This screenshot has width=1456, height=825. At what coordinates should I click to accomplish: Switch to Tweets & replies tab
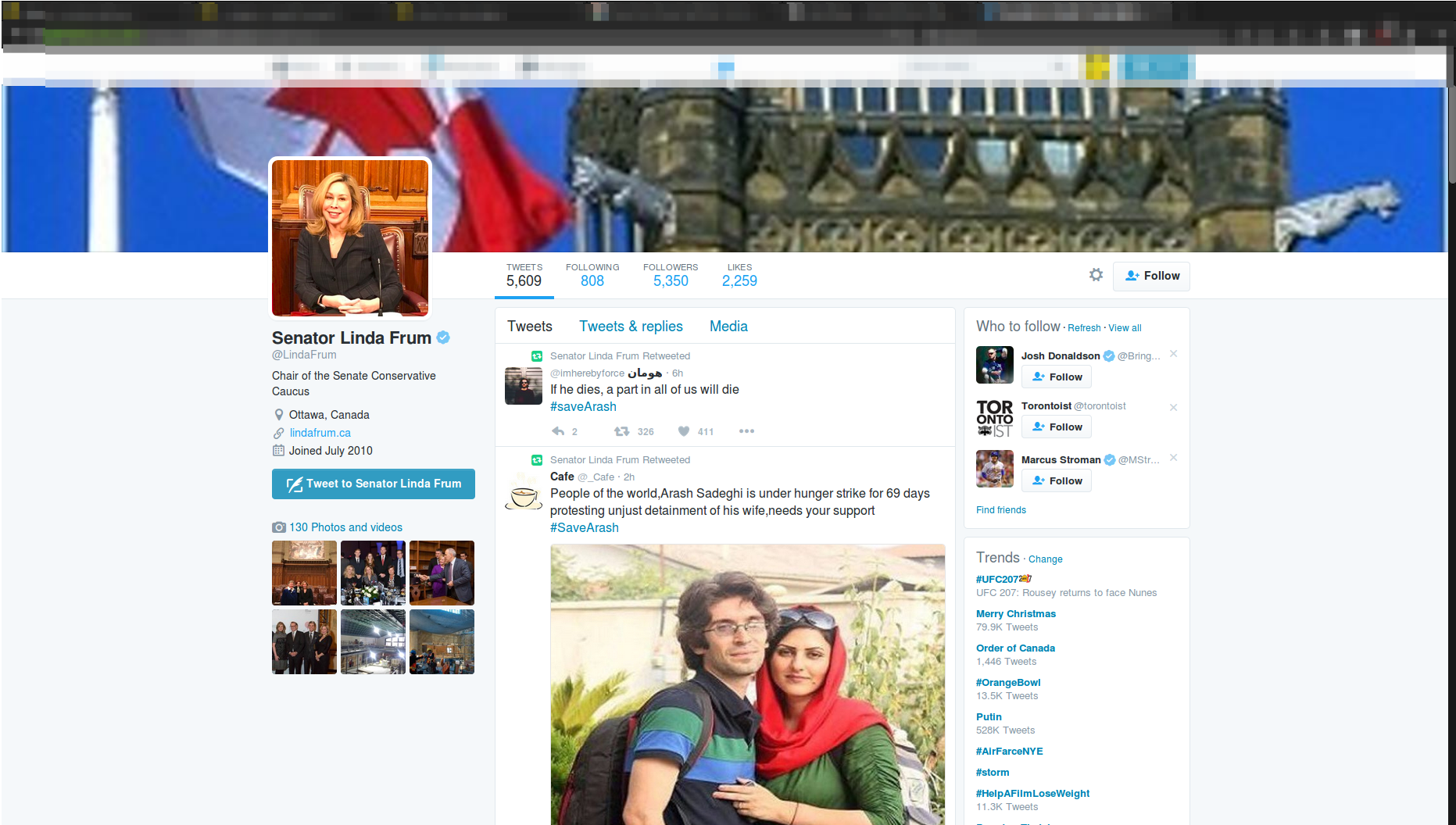(x=631, y=327)
